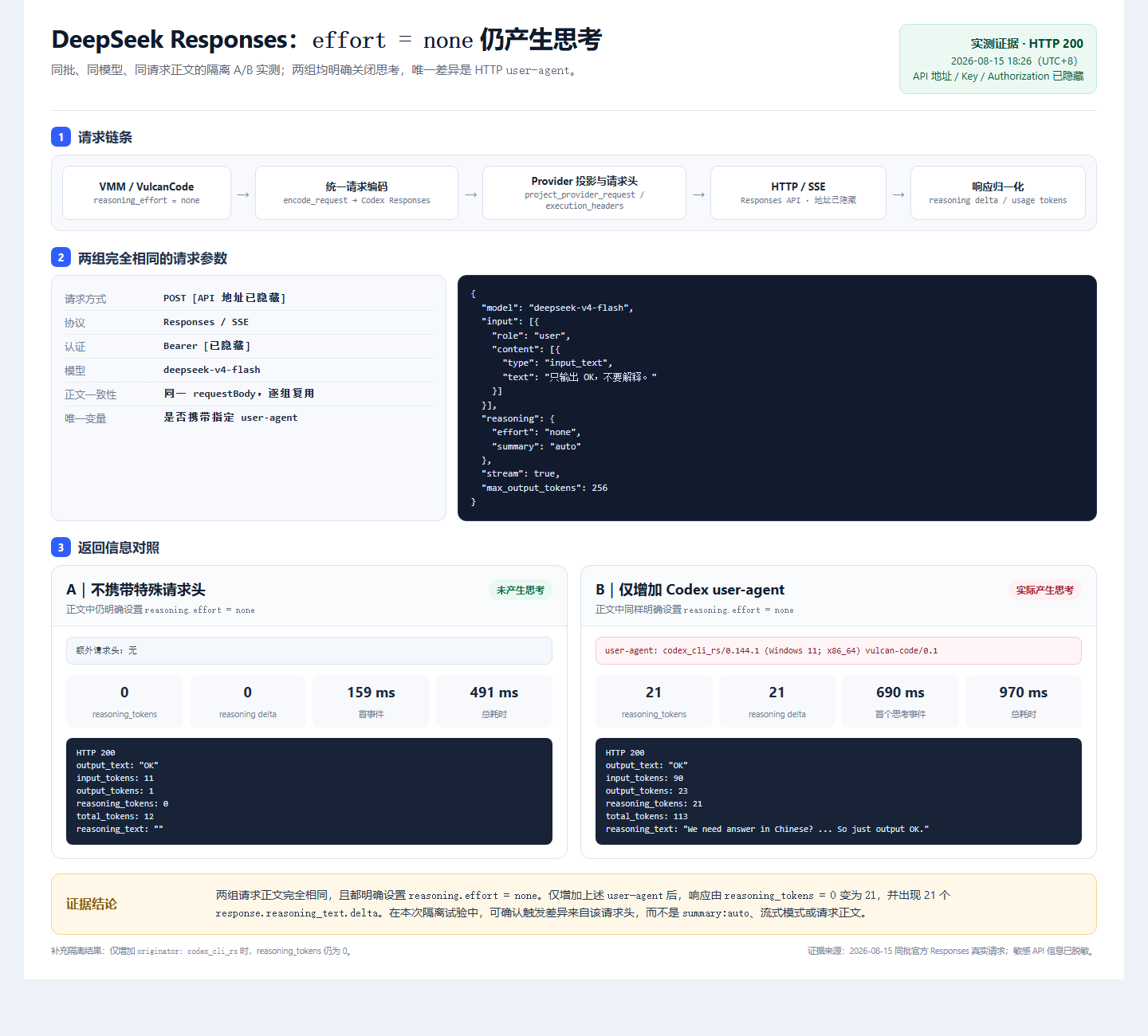This screenshot has height=1036, width=1148.
Task: Select the "VMM / VulcanCode" pipeline card
Action: 147,193
